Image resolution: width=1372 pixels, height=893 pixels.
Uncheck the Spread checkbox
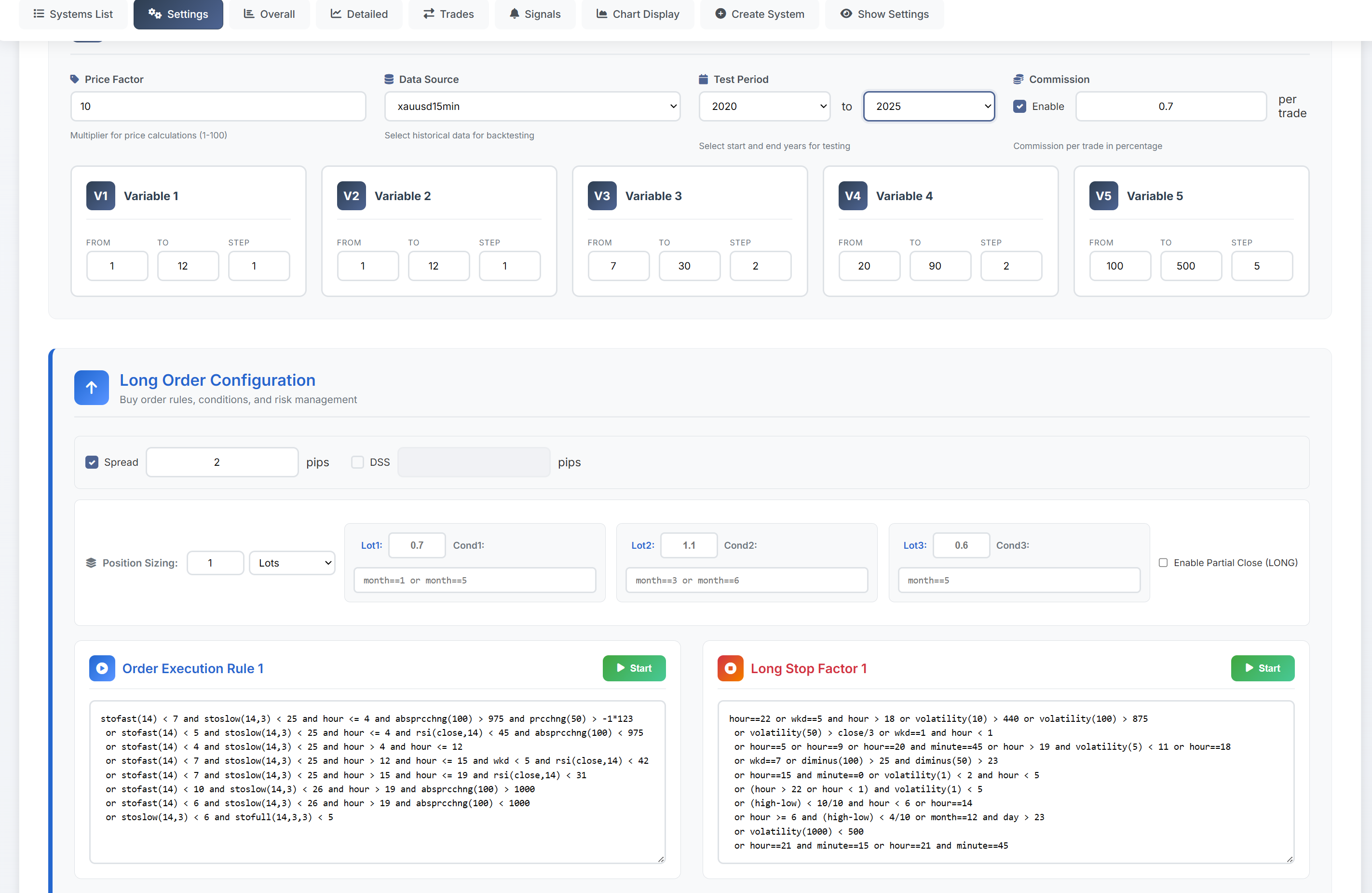pyautogui.click(x=92, y=462)
